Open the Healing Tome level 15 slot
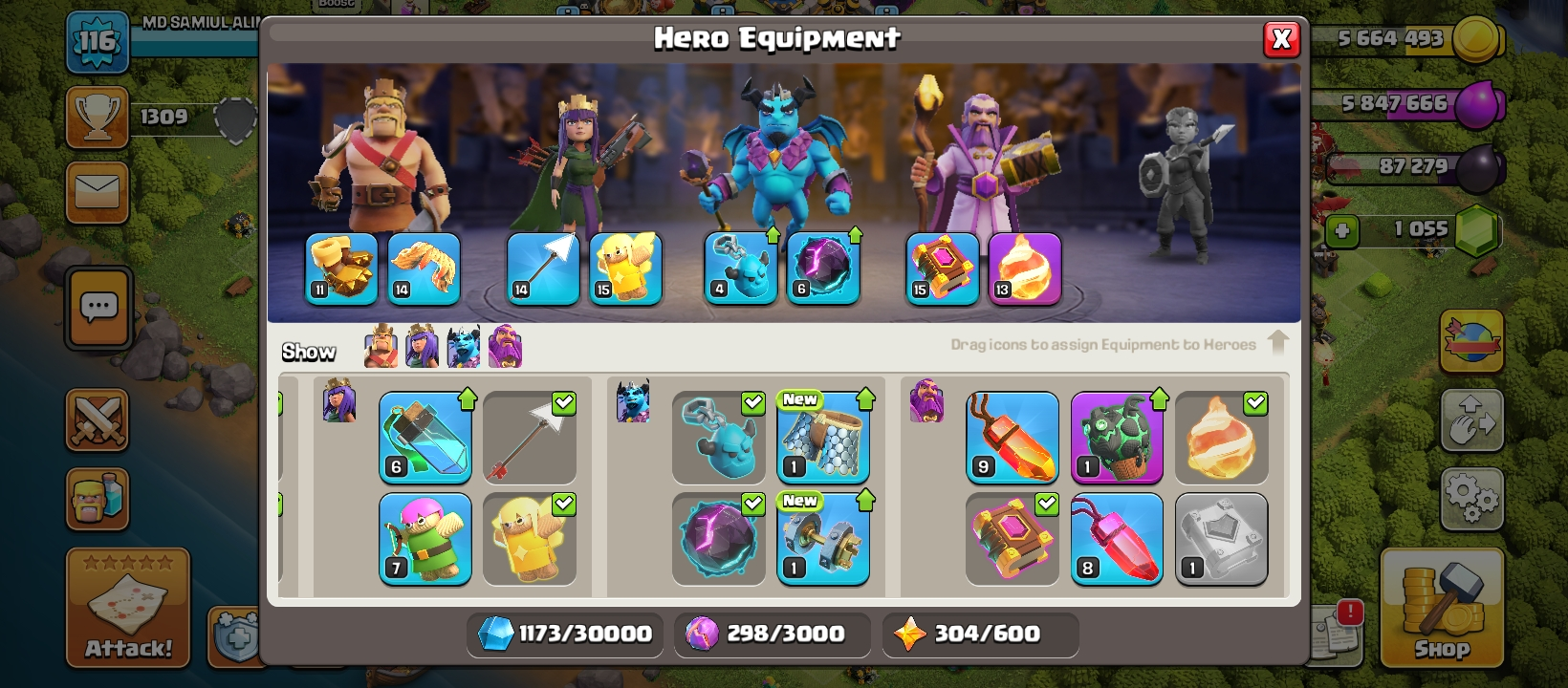 (x=942, y=269)
